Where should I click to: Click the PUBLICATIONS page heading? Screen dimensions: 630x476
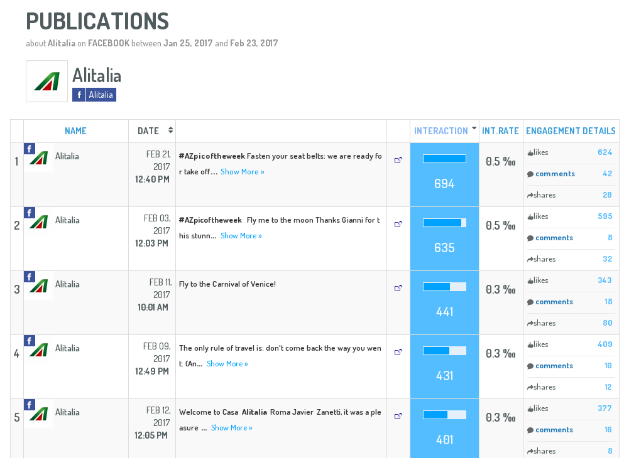(x=97, y=21)
